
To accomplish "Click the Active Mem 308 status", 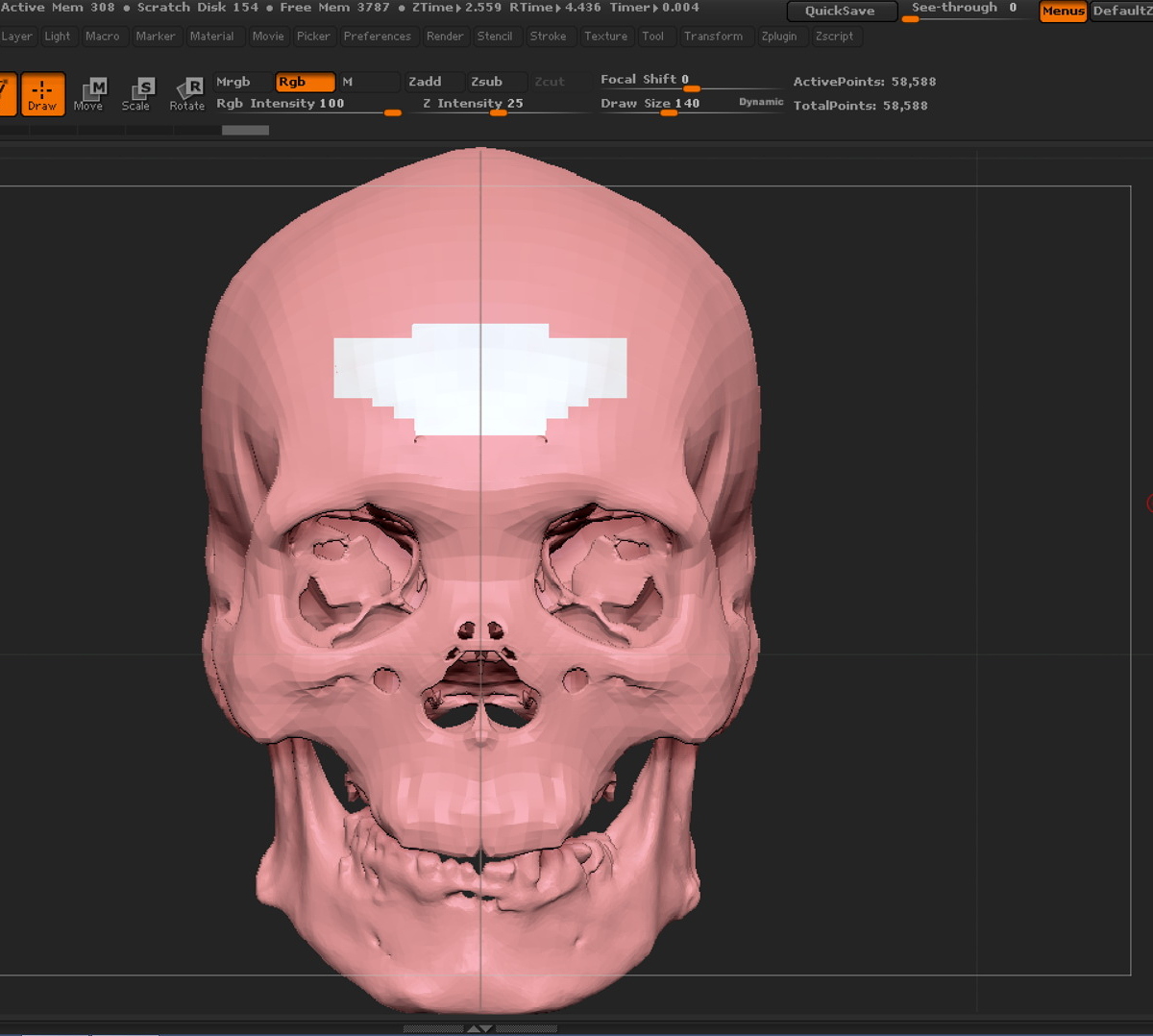I will [58, 8].
